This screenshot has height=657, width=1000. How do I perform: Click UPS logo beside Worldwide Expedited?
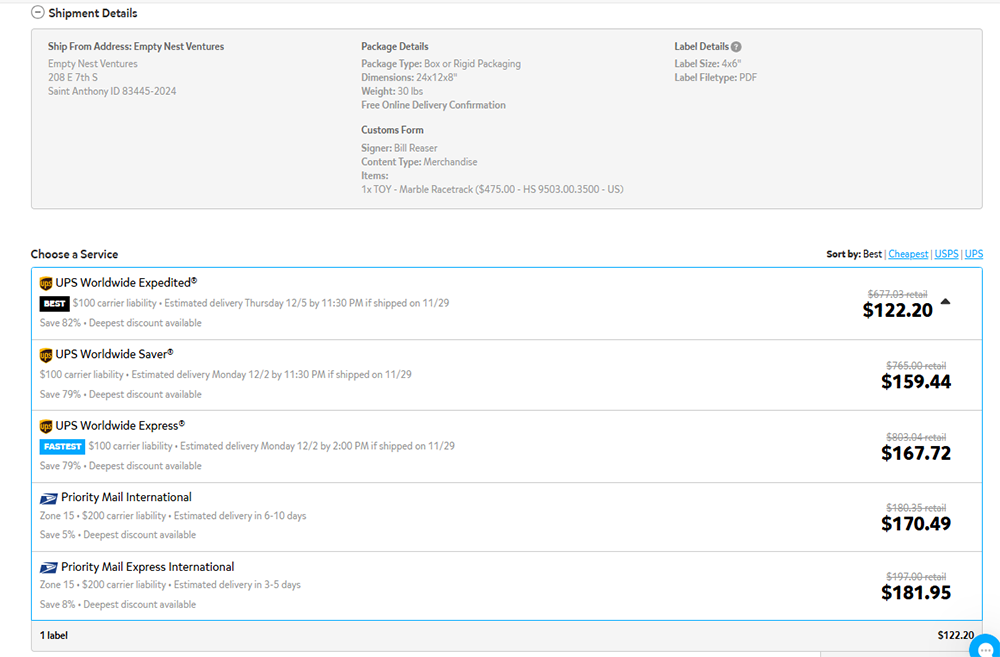45,283
